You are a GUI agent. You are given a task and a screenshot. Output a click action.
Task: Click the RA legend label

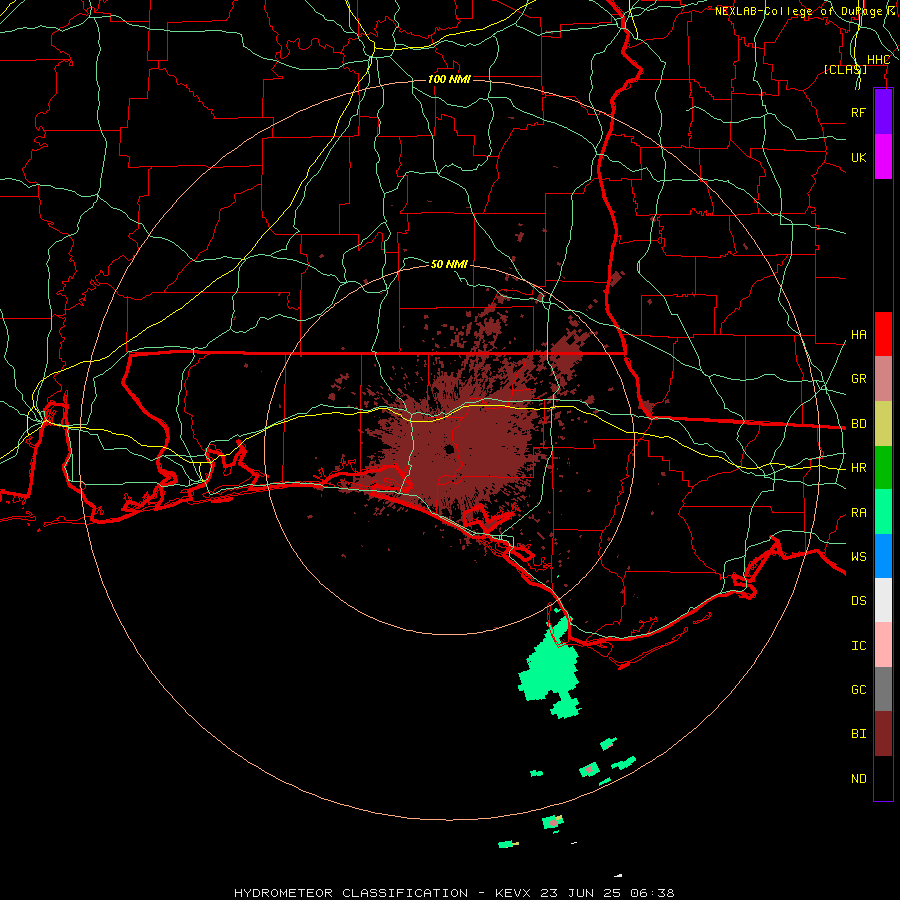coord(858,513)
